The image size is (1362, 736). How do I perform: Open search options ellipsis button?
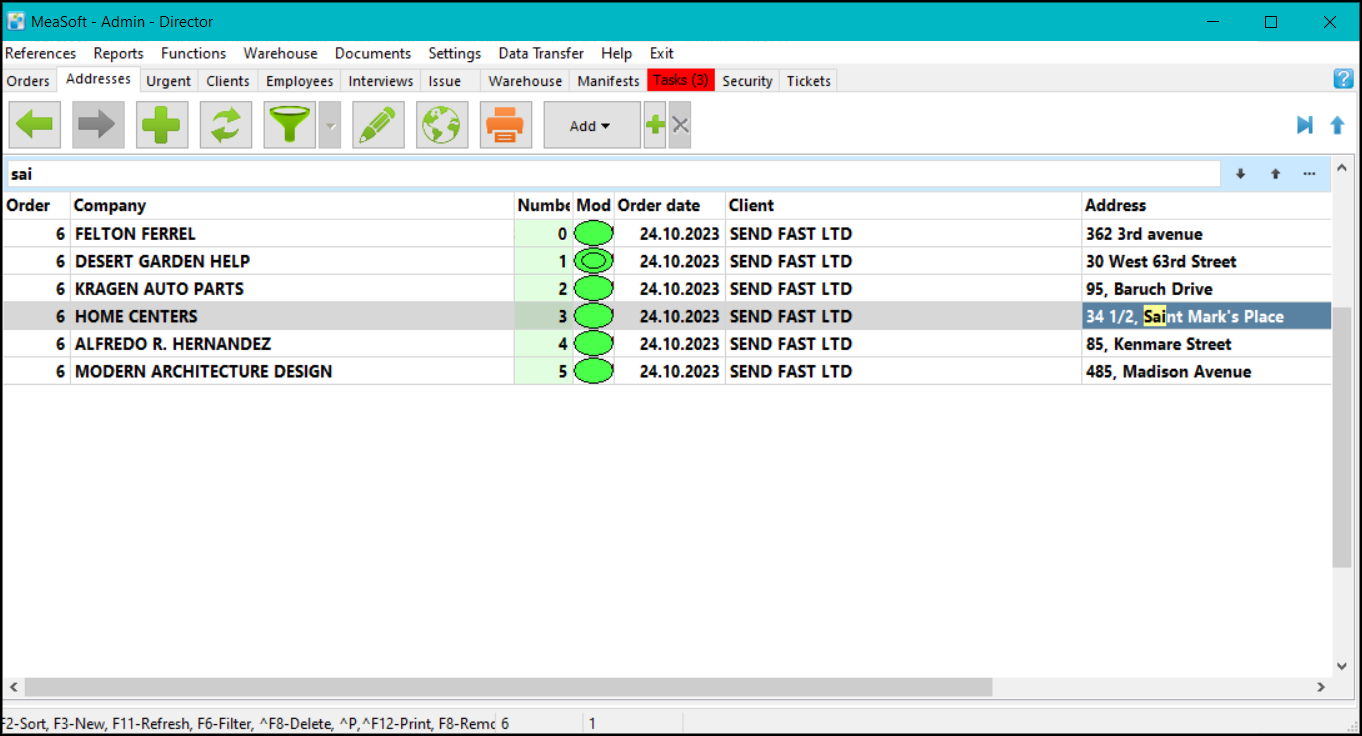(x=1309, y=174)
